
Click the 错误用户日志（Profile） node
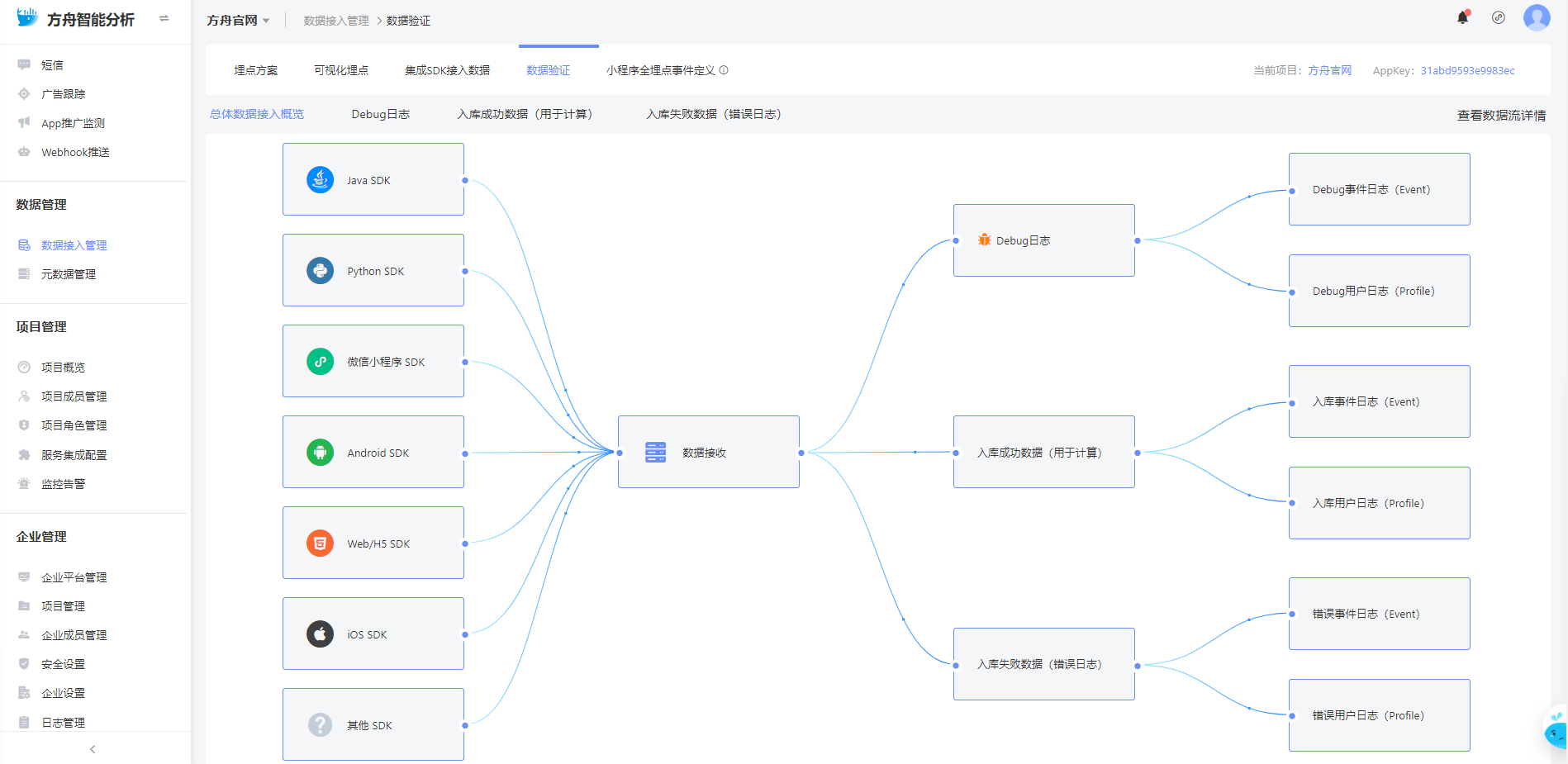1380,715
